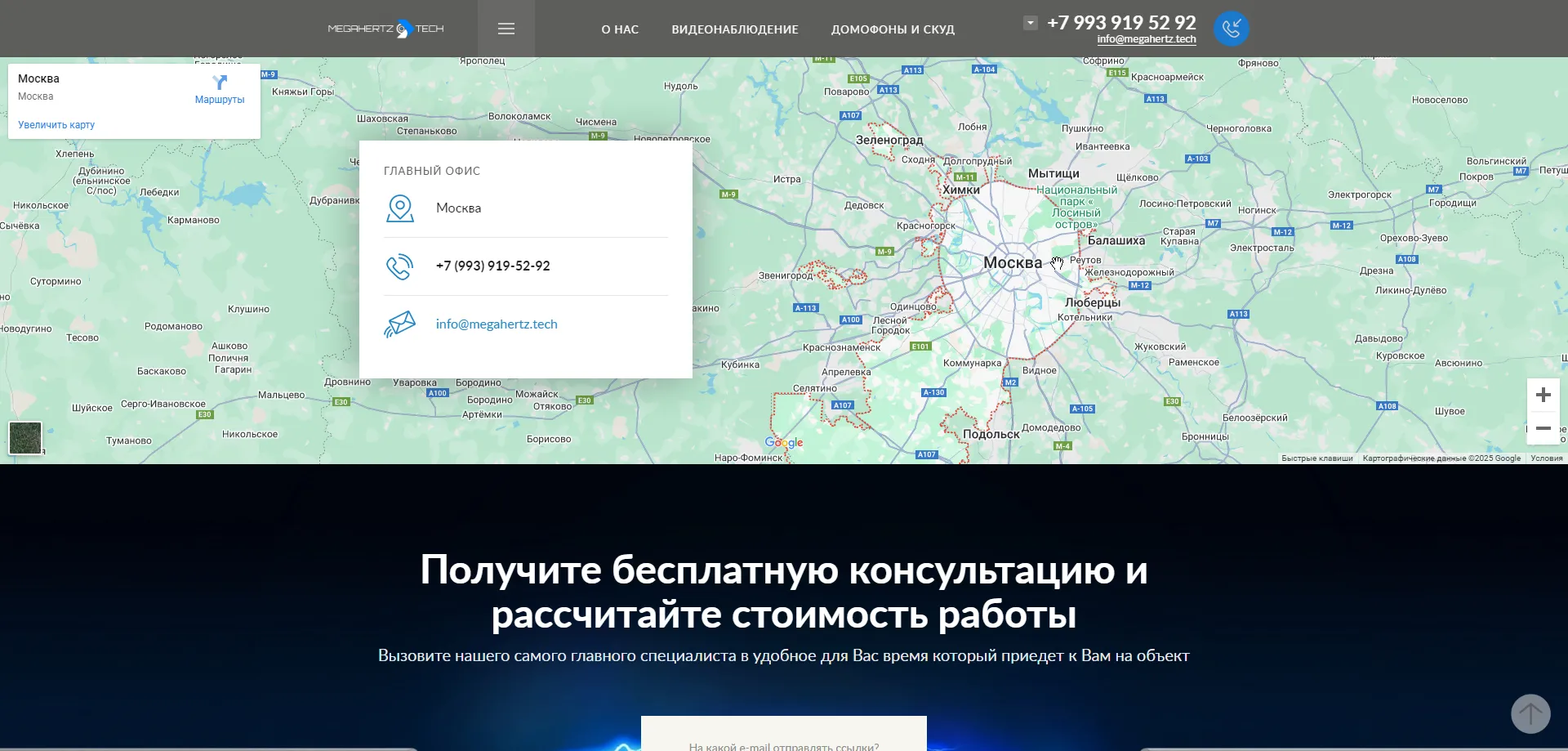Click Быстрые клавиши on map footer
1568x751 pixels.
1316,458
